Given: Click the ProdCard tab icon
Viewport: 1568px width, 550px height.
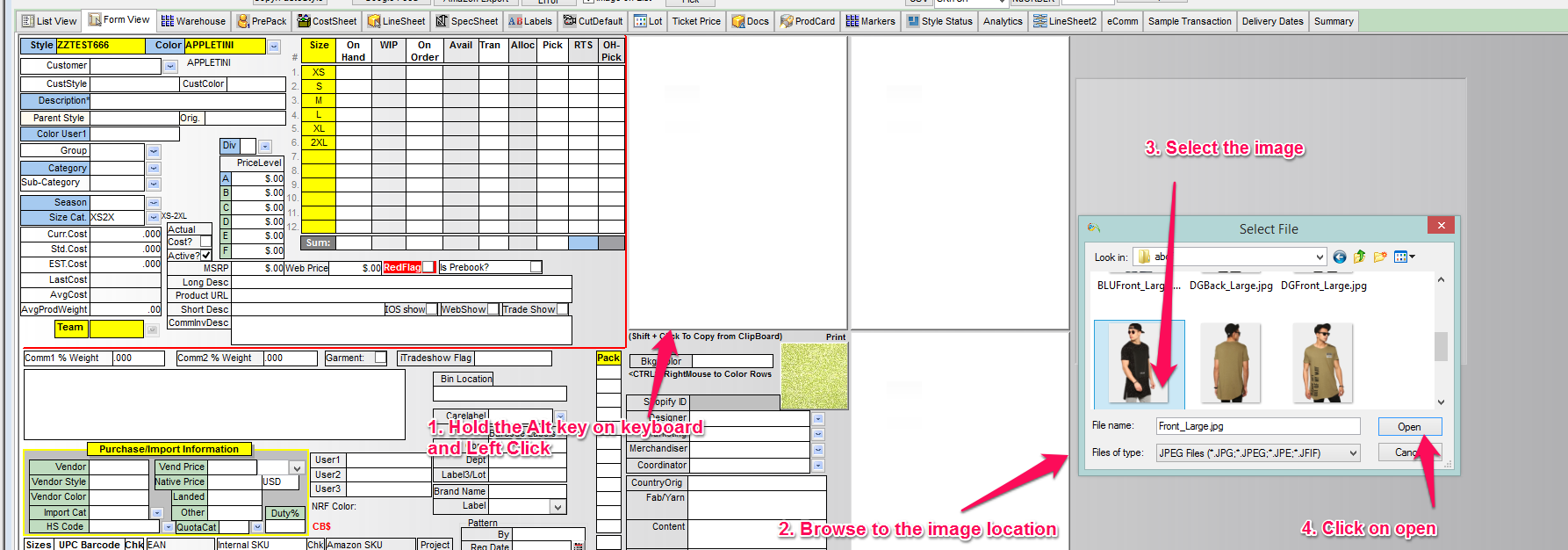Looking at the screenshot, I should pos(787,21).
